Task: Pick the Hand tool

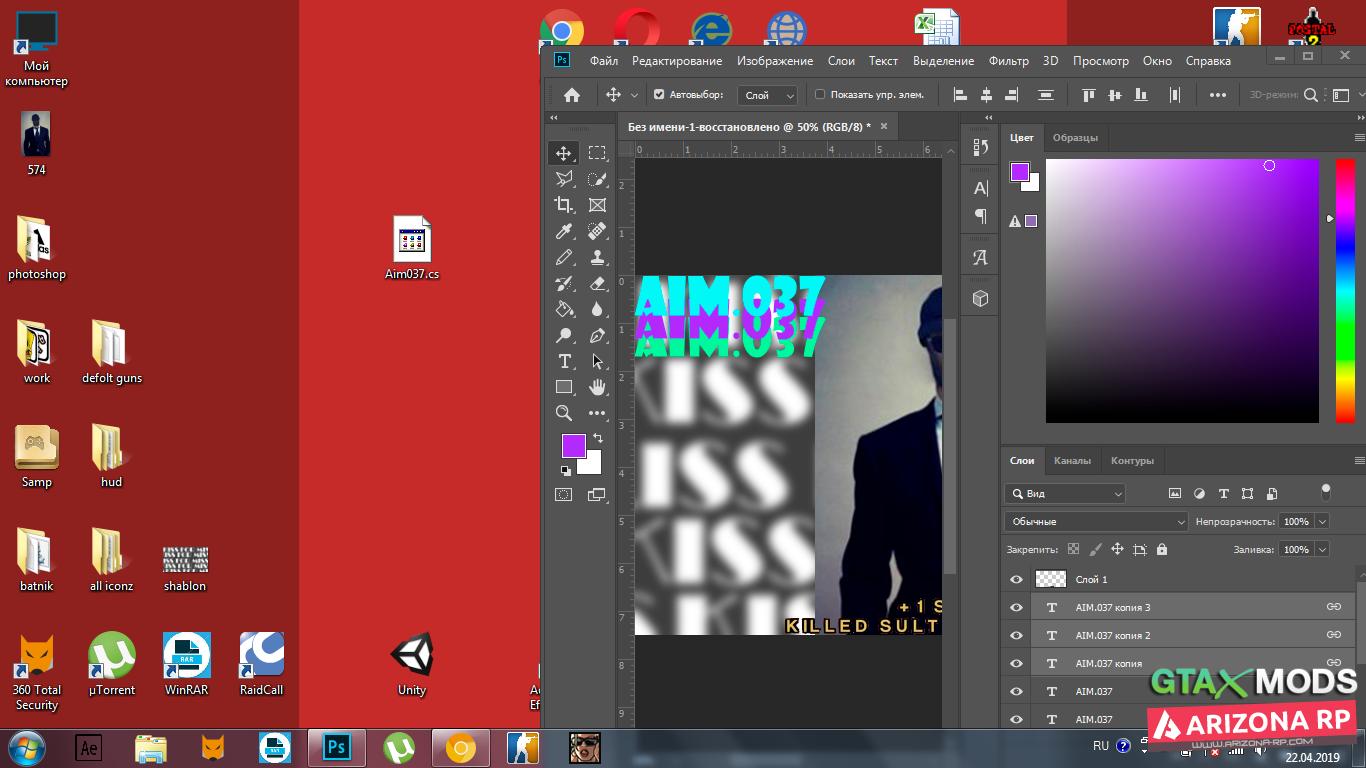Action: (x=597, y=387)
